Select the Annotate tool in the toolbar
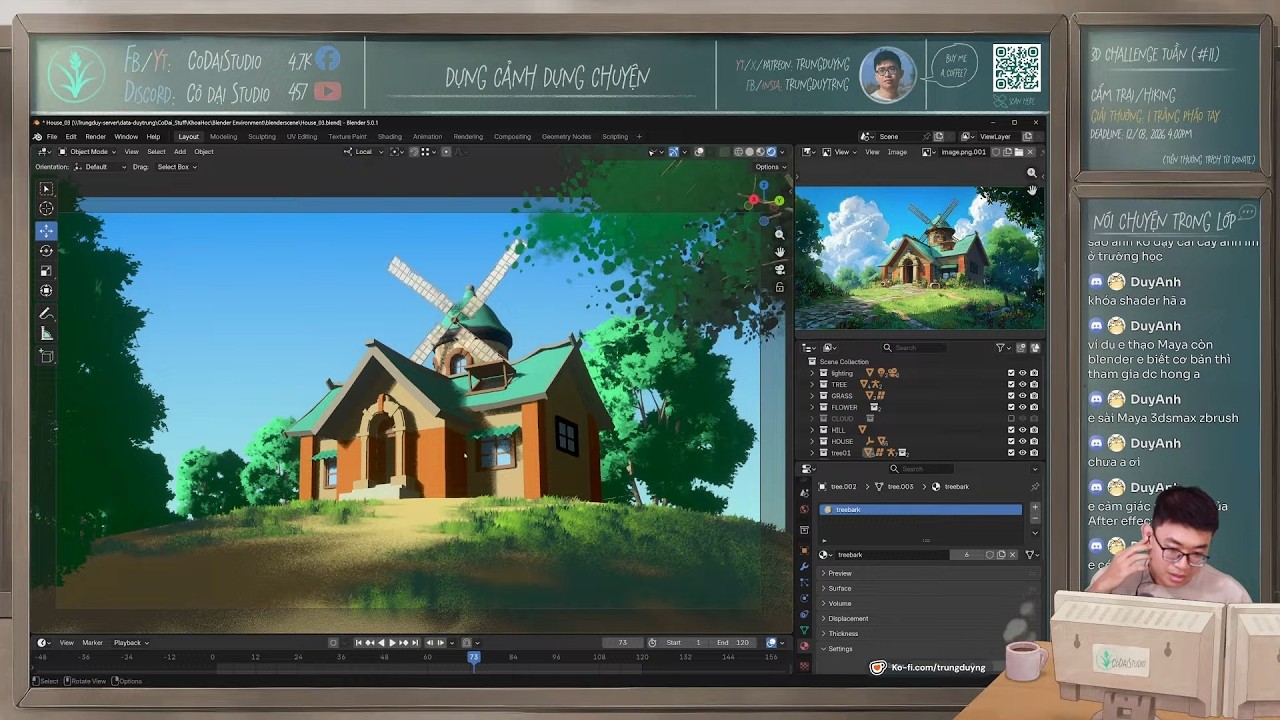Image resolution: width=1280 pixels, height=720 pixels. (x=46, y=314)
